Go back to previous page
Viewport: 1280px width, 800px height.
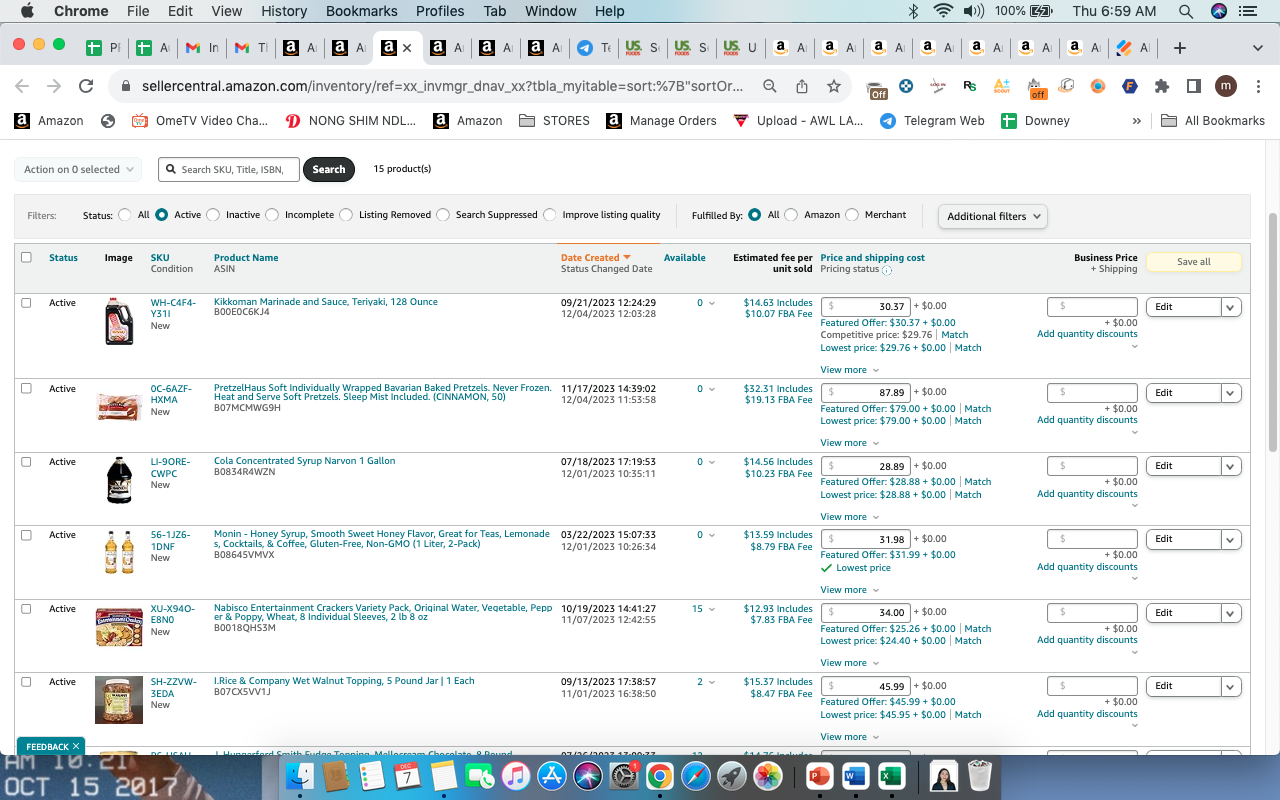[22, 87]
